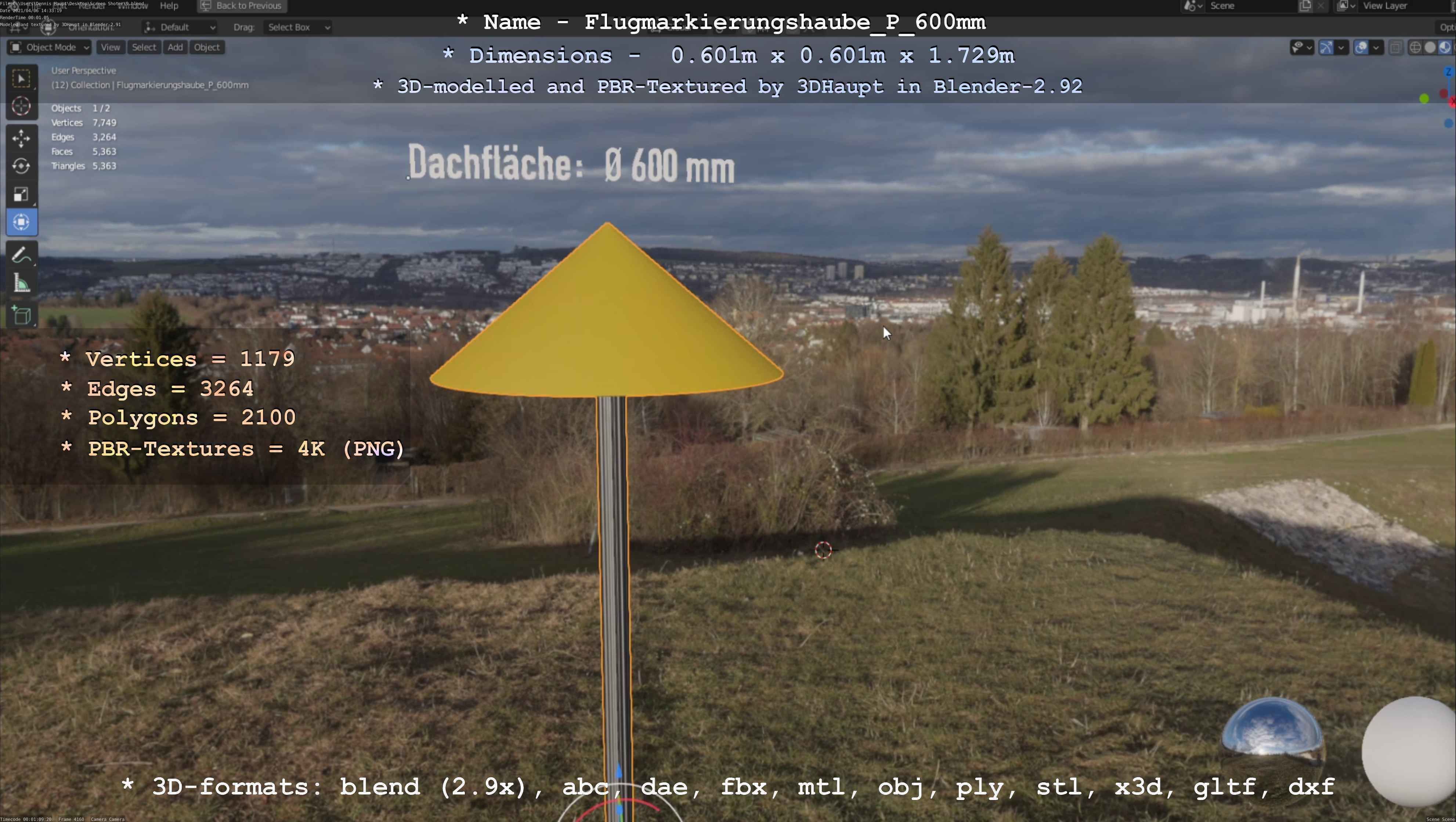Choose the Measure tool
The image size is (1456, 822).
(x=21, y=283)
